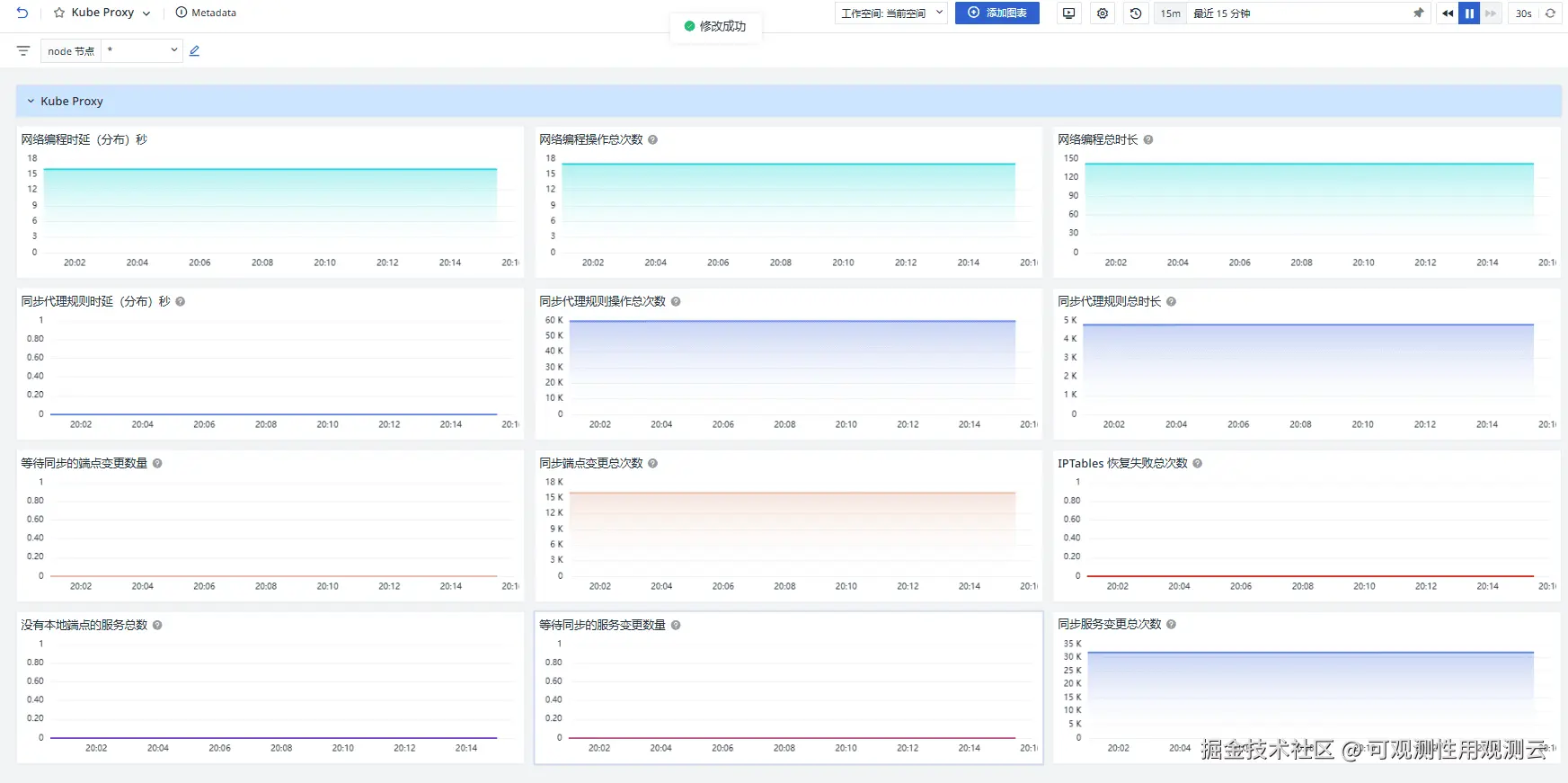1568x783 pixels.
Task: Step the time range forward with double-right arrows
Action: [x=1491, y=13]
